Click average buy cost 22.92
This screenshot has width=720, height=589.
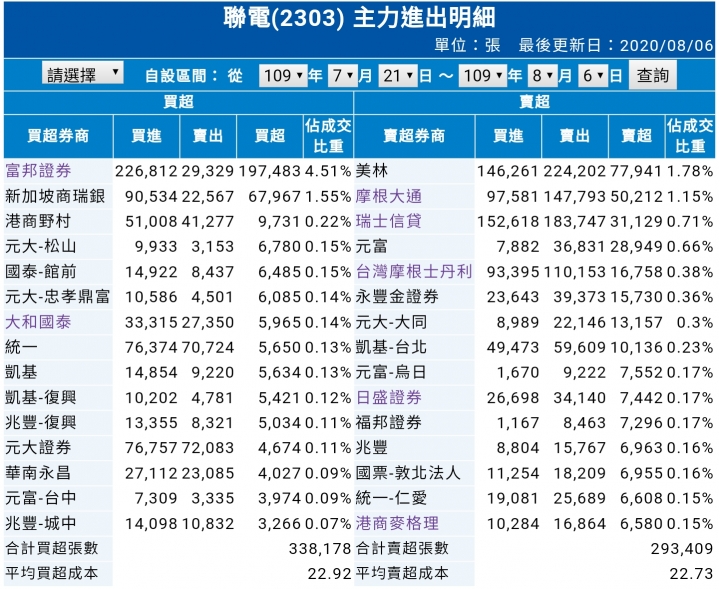point(330,574)
